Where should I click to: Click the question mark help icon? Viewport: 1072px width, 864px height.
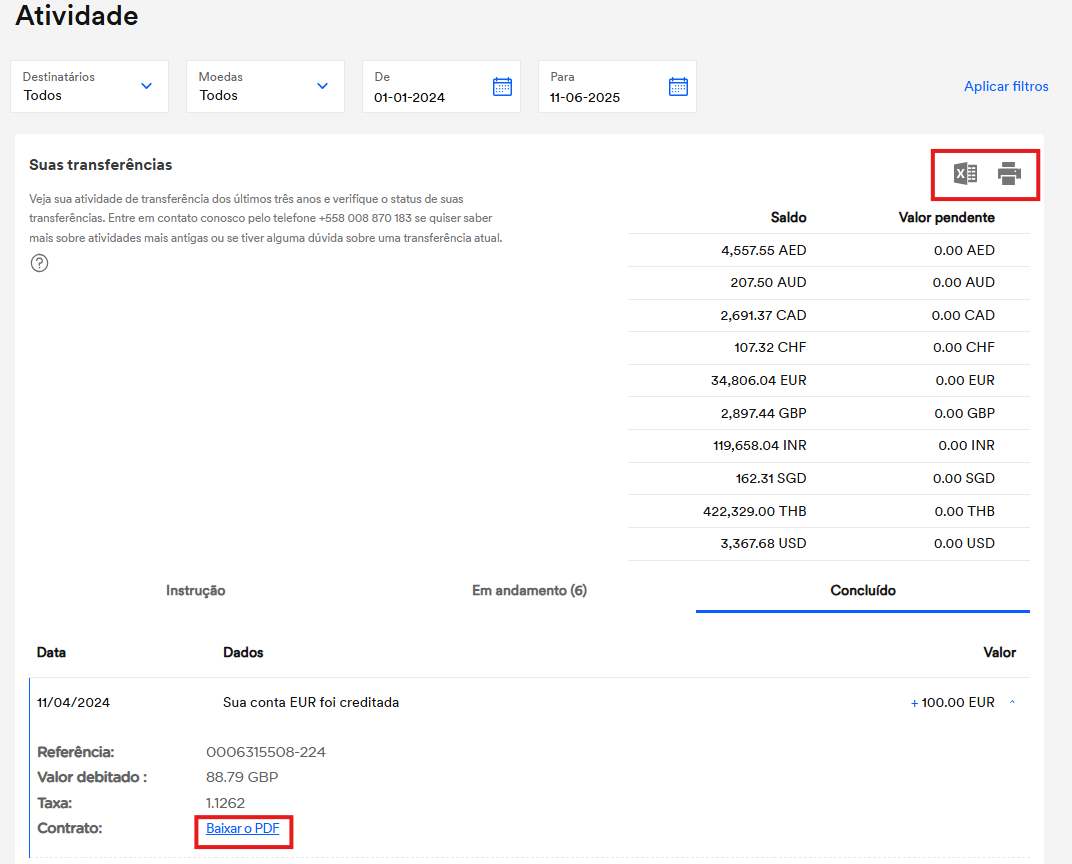click(x=39, y=263)
